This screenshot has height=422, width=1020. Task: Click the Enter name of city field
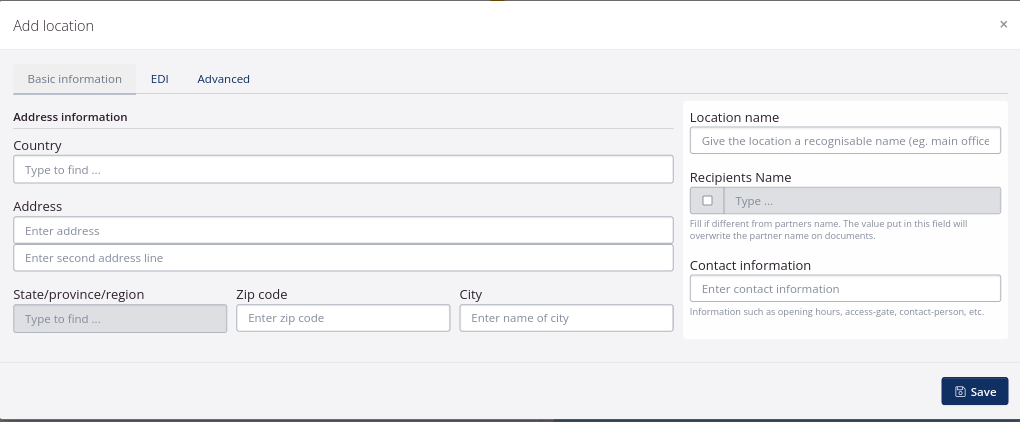[x=566, y=319]
